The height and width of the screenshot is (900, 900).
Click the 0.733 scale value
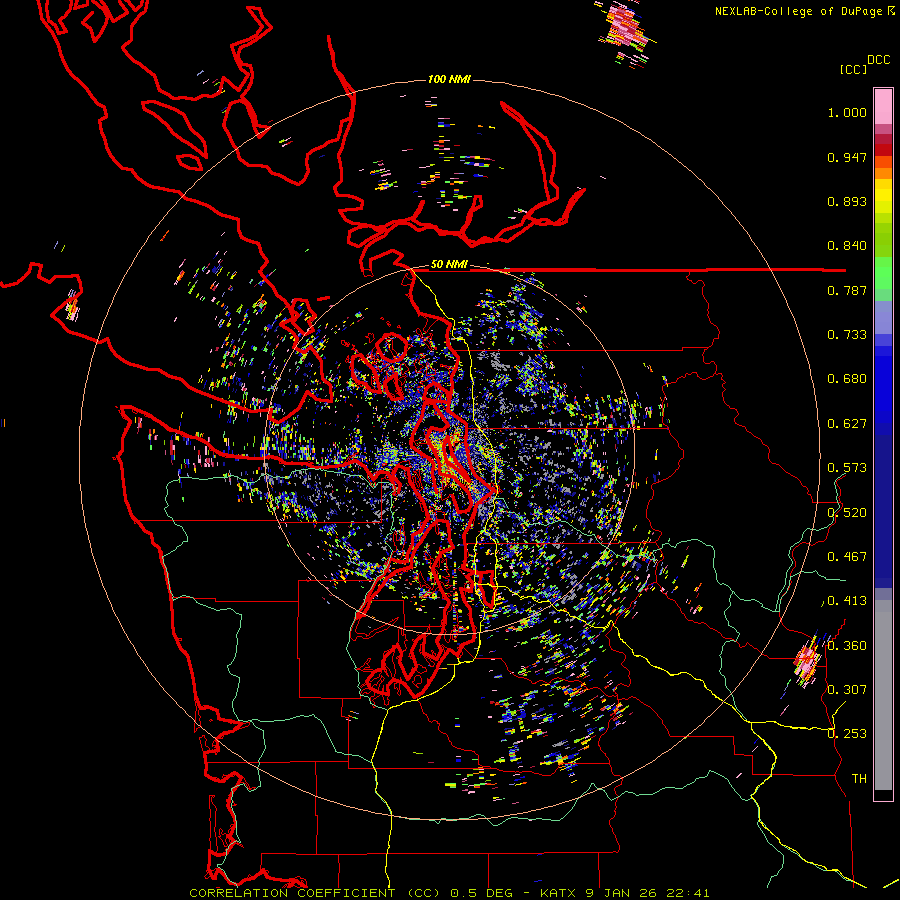847,335
